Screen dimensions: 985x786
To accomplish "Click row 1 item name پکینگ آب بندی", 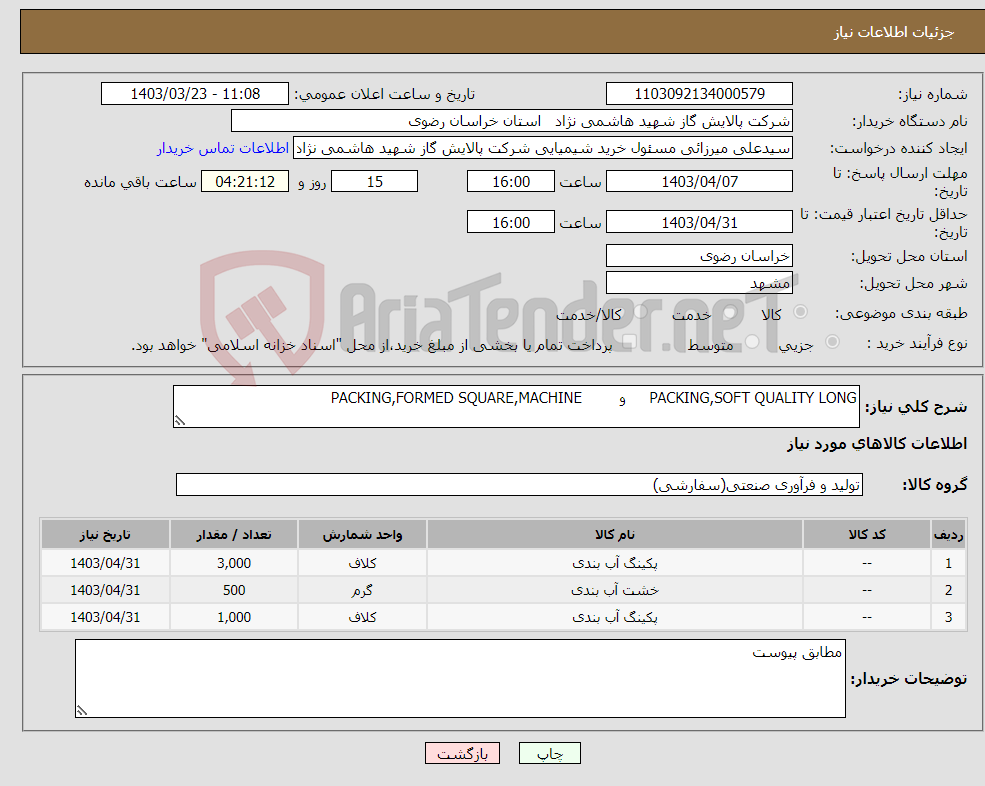I will pos(614,563).
